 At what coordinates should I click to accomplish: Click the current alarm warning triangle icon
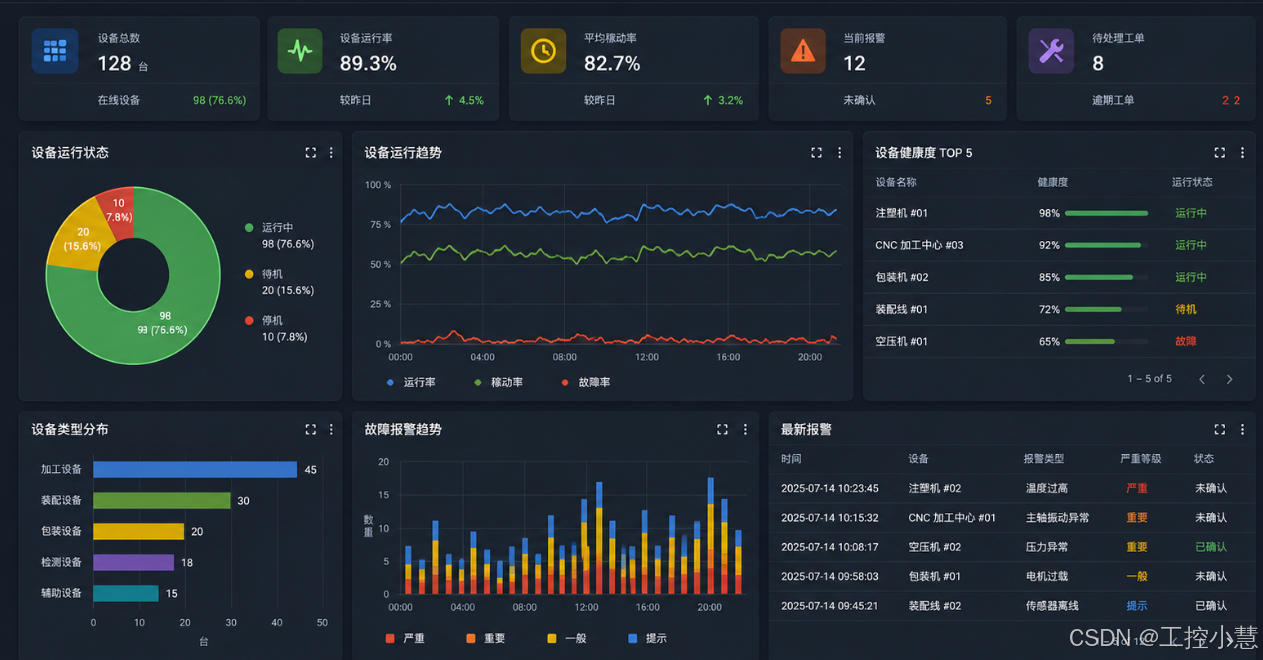point(803,51)
